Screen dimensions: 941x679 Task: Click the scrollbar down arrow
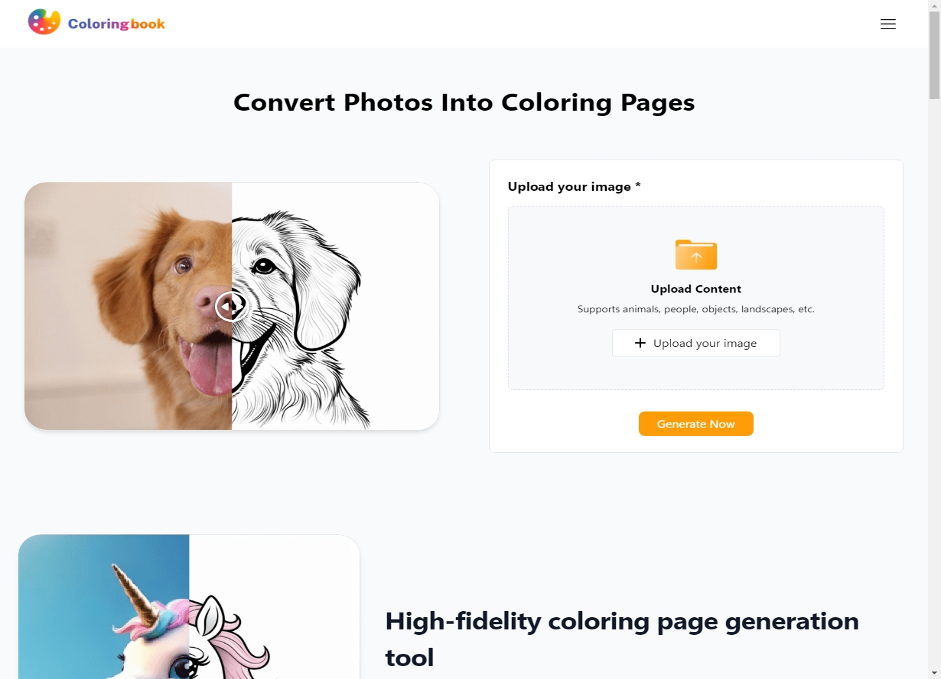click(934, 673)
